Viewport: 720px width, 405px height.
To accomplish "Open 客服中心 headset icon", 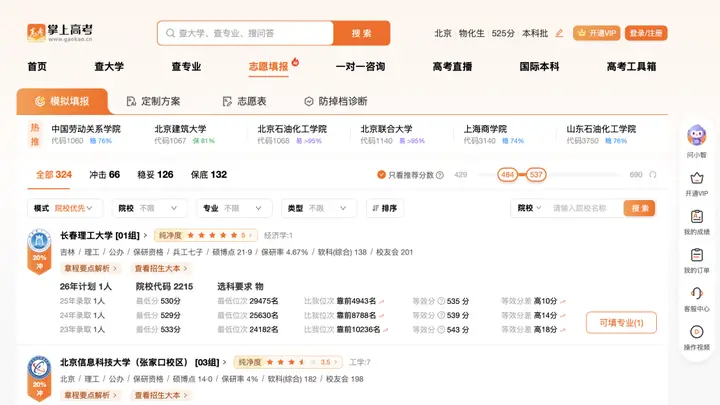I will [x=697, y=293].
